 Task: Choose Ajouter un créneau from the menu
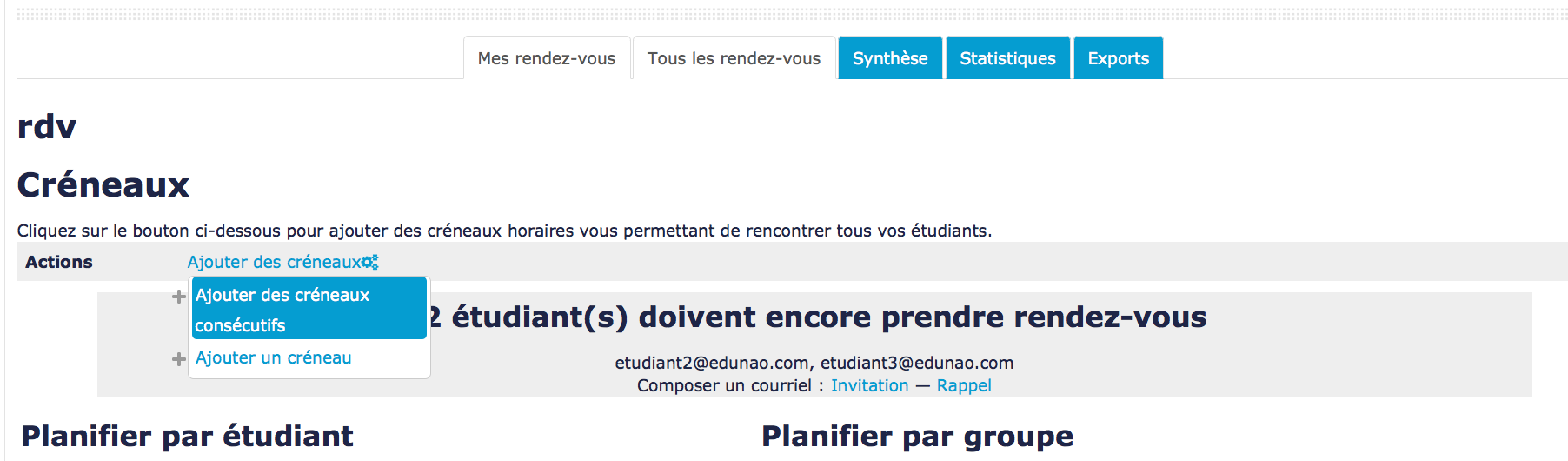[x=273, y=357]
